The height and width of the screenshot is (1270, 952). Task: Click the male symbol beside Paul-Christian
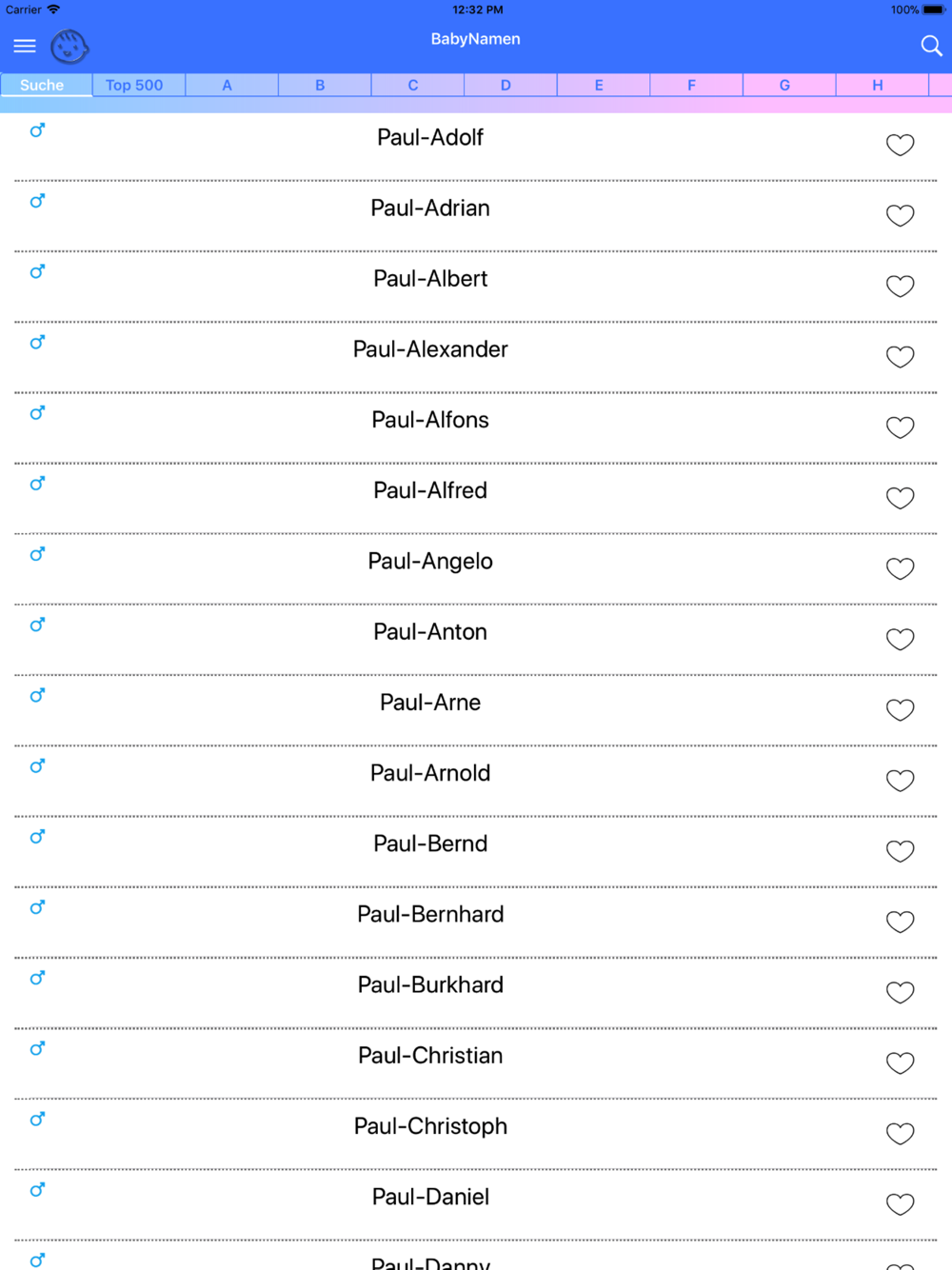pyautogui.click(x=37, y=1049)
